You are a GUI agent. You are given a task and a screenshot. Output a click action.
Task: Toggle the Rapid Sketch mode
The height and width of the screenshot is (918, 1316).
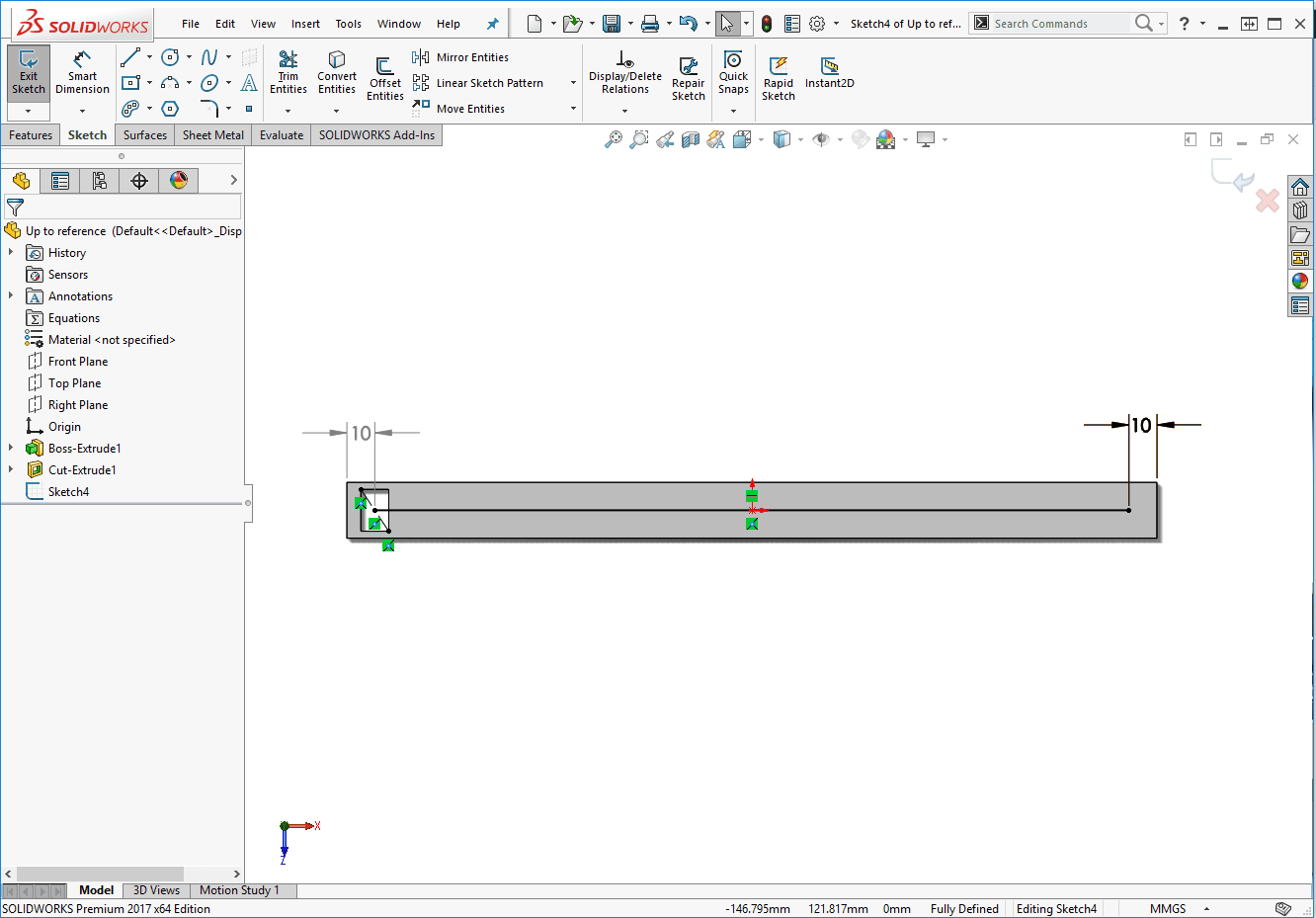779,77
